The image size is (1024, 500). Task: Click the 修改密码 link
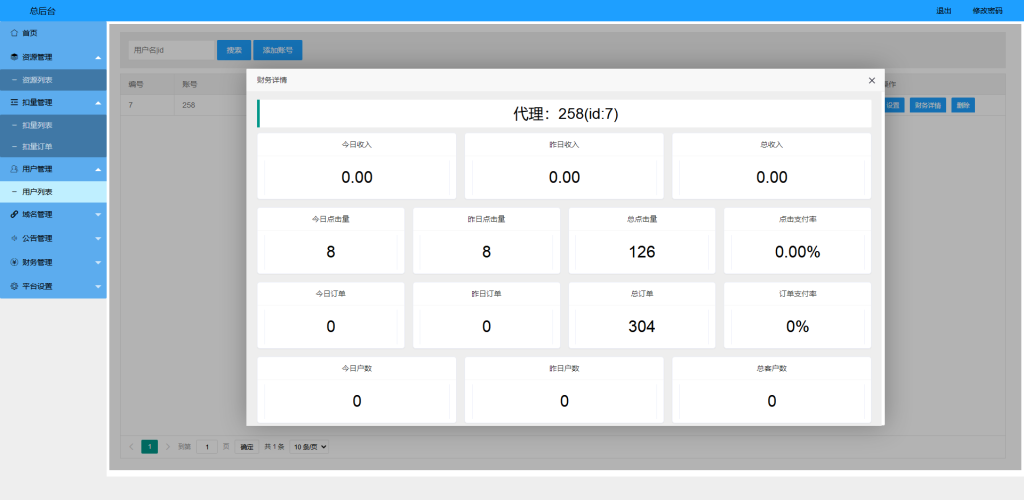point(986,10)
